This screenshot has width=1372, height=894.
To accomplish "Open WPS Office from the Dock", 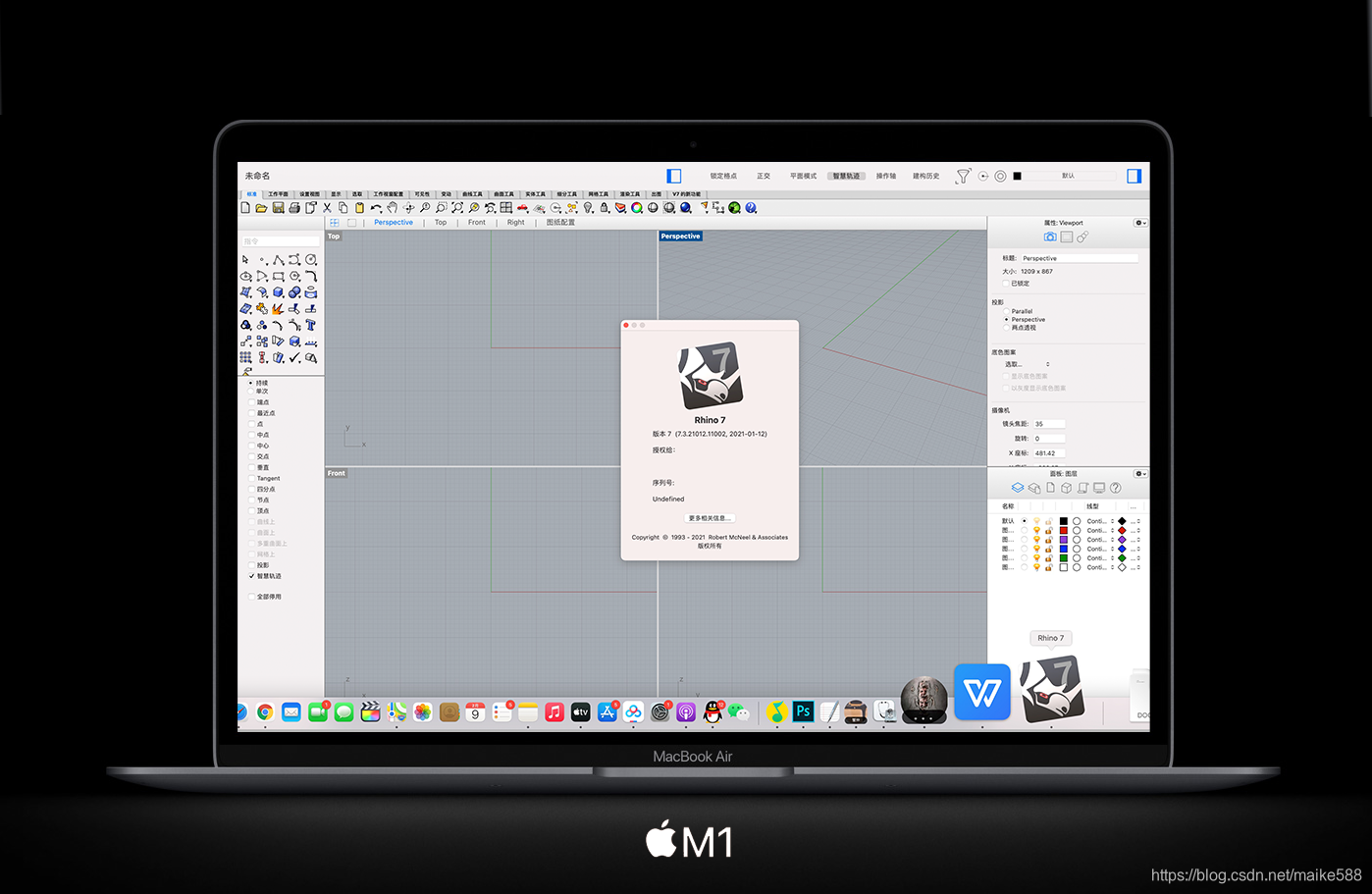I will pos(982,693).
